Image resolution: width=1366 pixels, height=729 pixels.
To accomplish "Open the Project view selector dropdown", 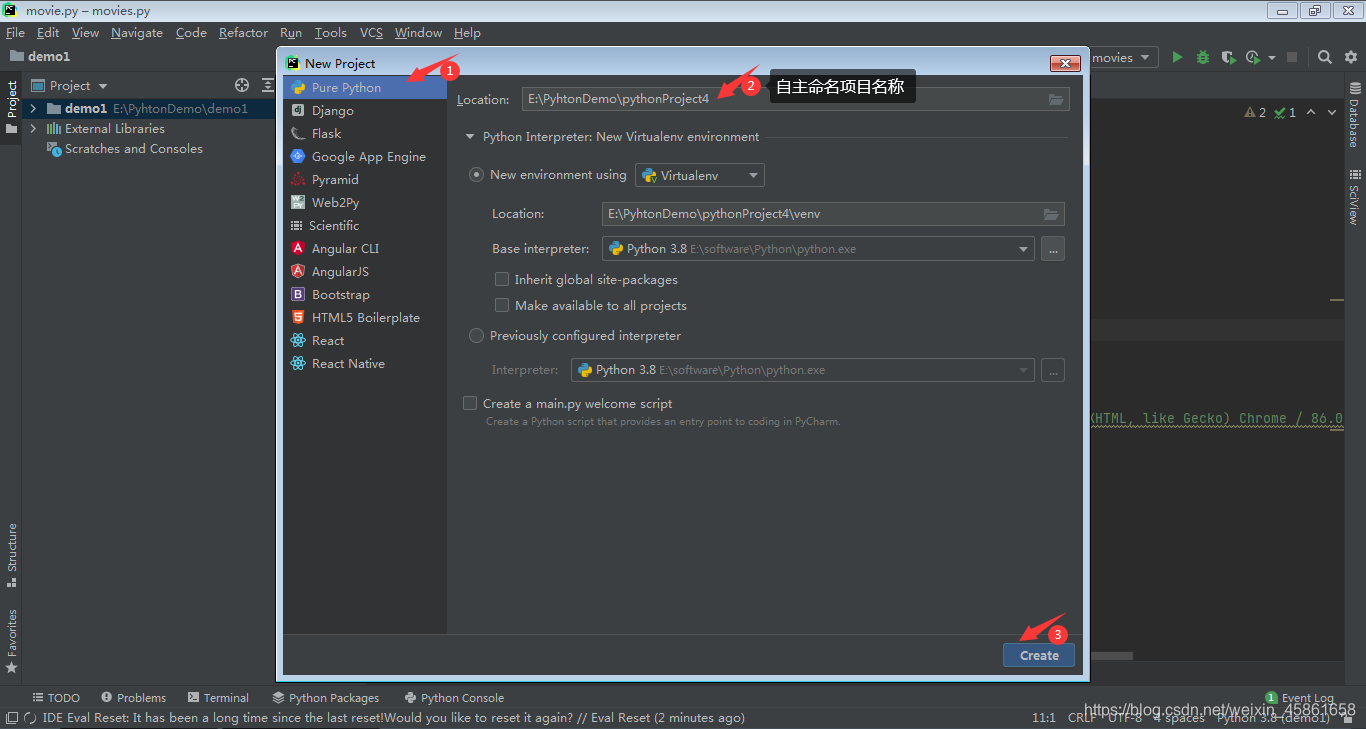I will [x=70, y=86].
